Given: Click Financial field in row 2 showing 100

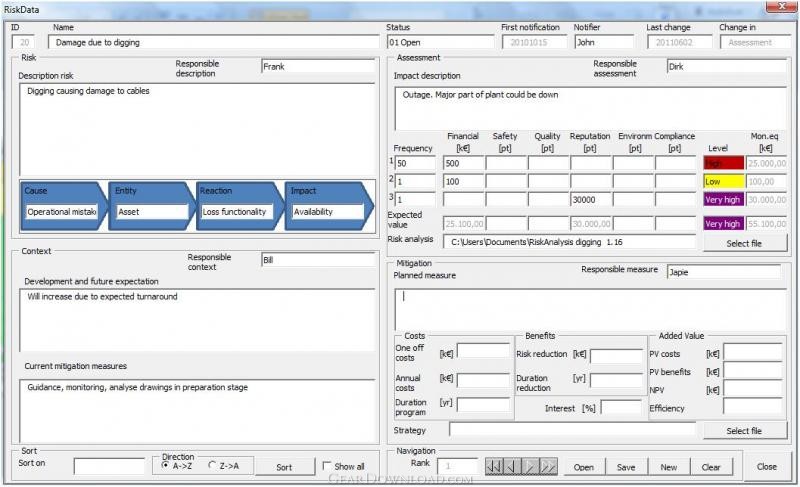Looking at the screenshot, I should (464, 182).
